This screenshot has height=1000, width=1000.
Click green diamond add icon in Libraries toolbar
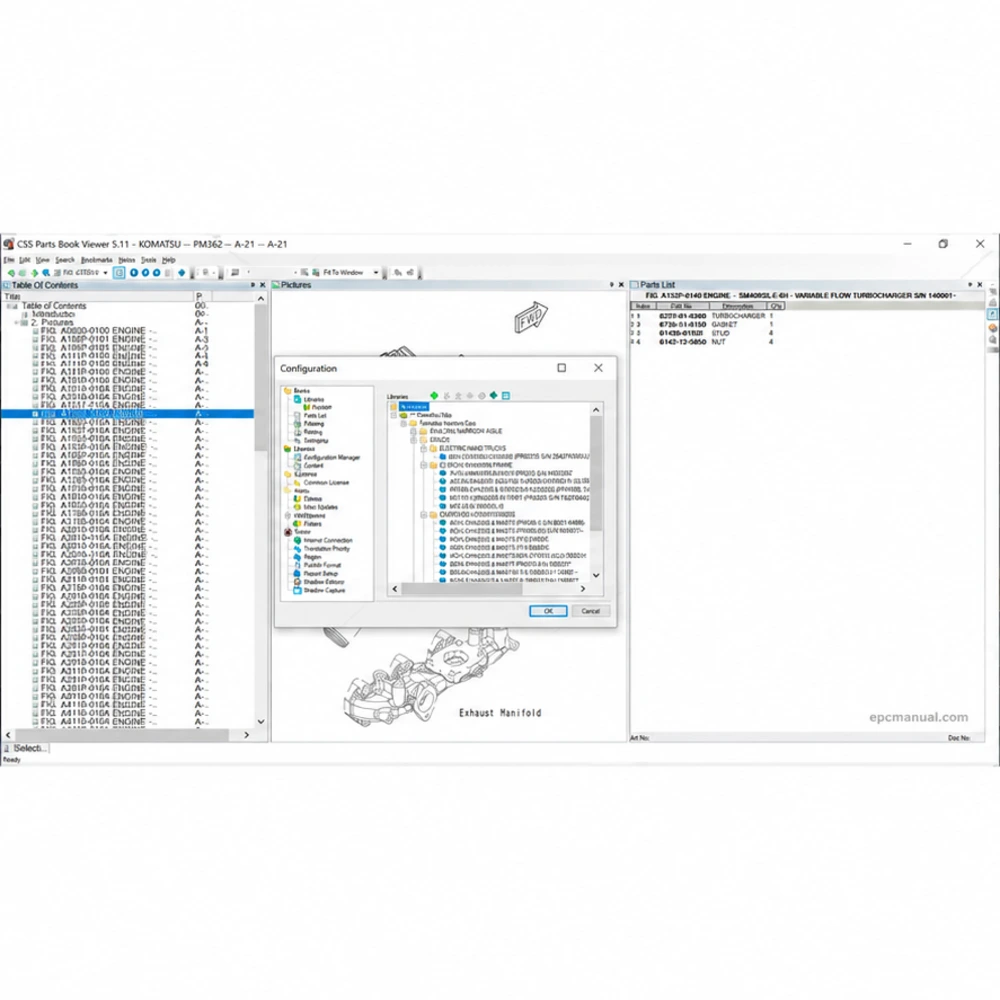tap(434, 396)
